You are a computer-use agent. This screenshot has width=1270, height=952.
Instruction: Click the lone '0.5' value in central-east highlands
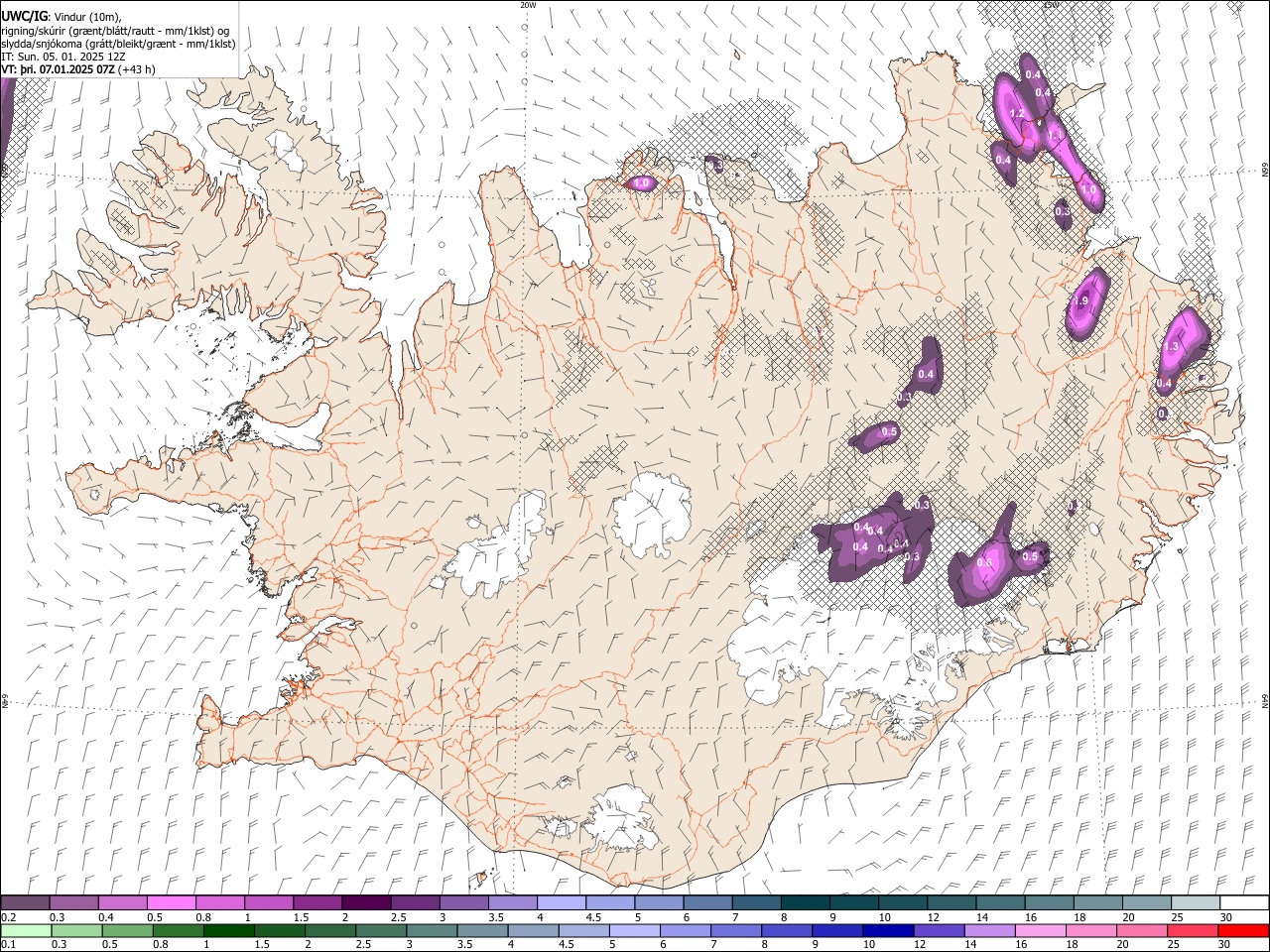(x=889, y=431)
